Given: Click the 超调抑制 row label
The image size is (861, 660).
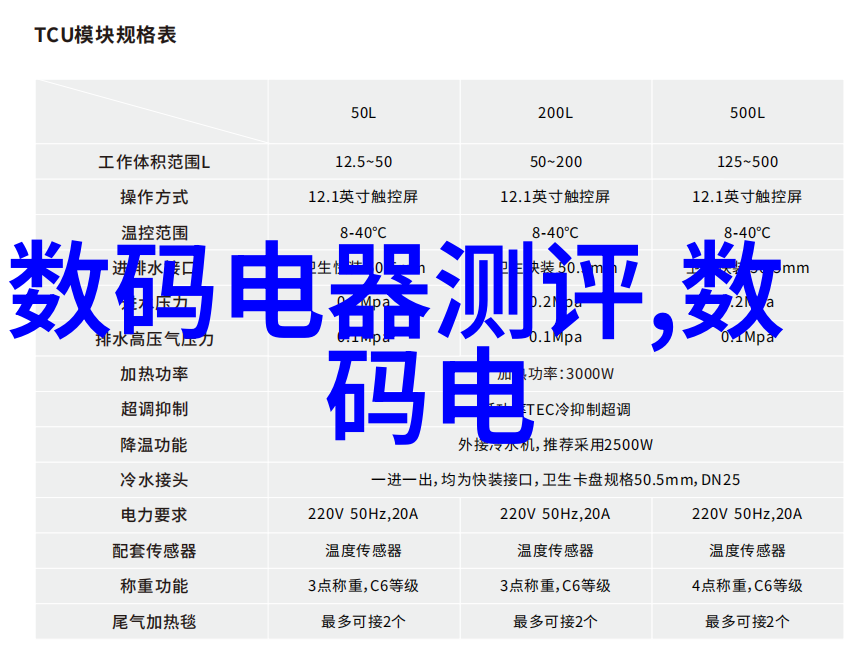Looking at the screenshot, I should (x=154, y=409).
